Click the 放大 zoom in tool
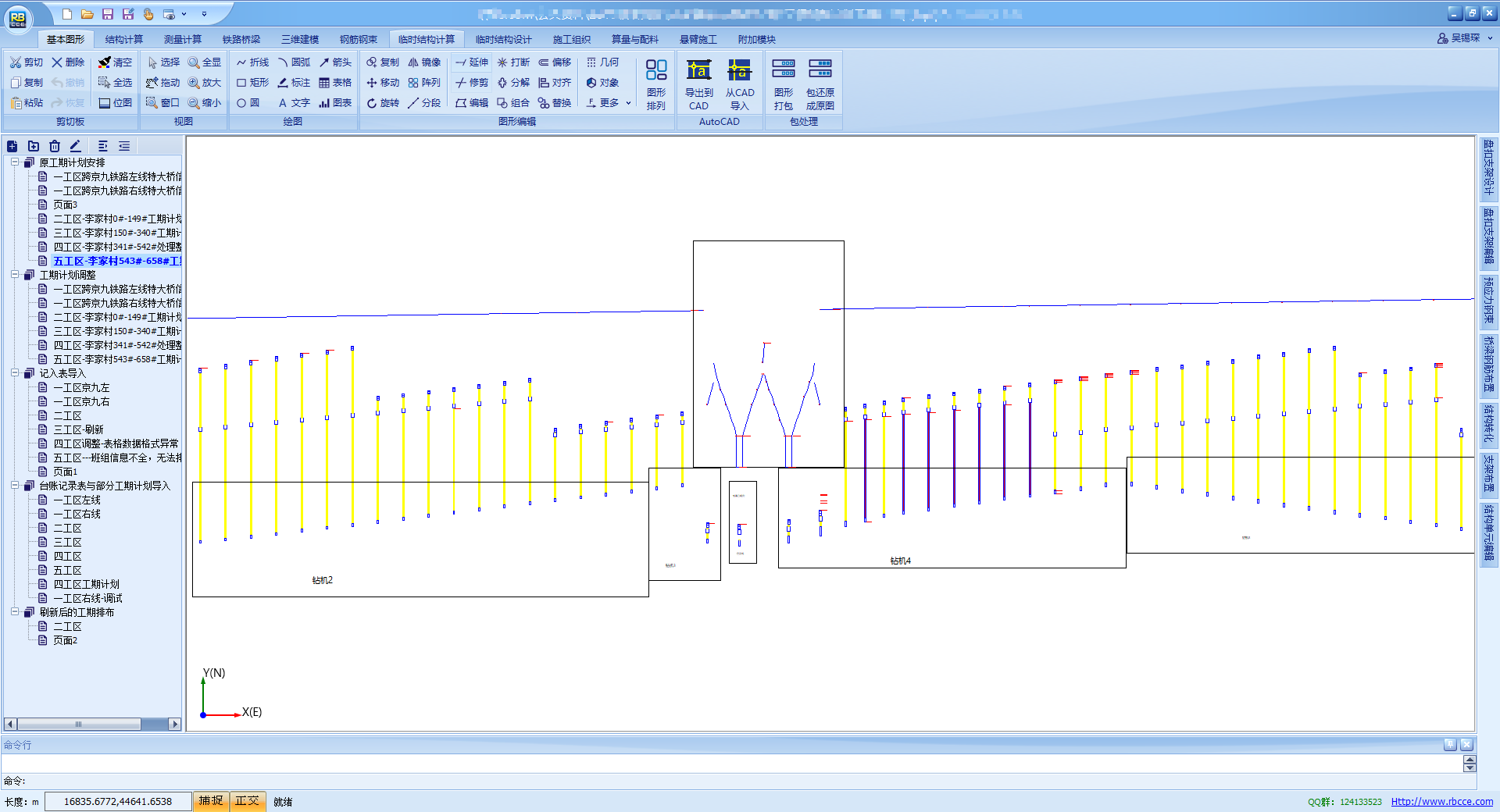Screen dimensions: 1500x812 (205, 83)
